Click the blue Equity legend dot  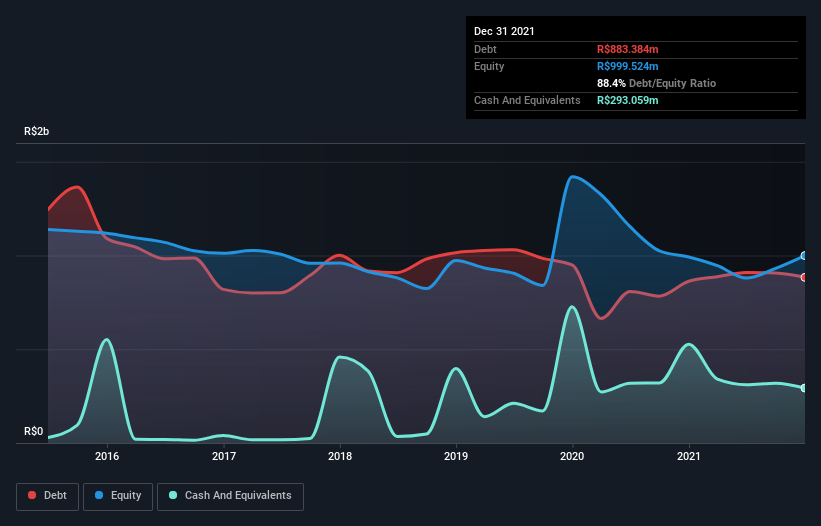pyautogui.click(x=99, y=495)
